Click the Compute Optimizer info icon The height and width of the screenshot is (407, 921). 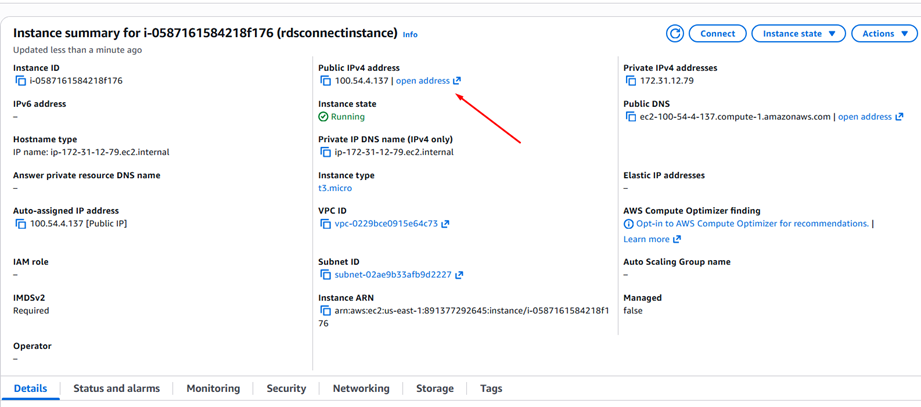pyautogui.click(x=628, y=224)
